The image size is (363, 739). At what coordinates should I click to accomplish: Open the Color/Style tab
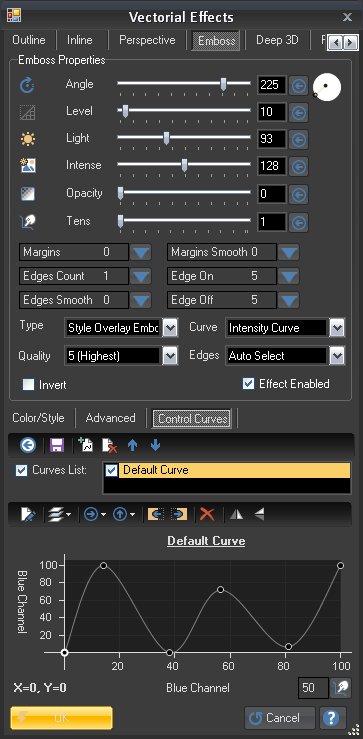[38, 418]
